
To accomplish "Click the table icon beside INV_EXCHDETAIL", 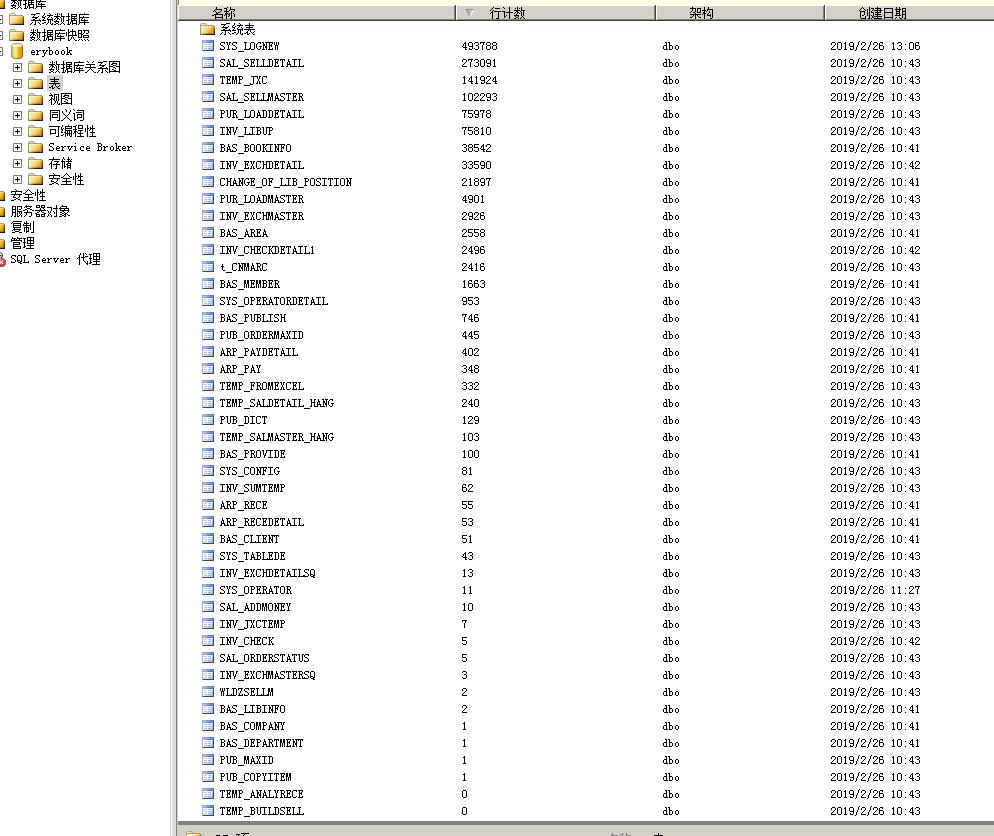I will [207, 165].
